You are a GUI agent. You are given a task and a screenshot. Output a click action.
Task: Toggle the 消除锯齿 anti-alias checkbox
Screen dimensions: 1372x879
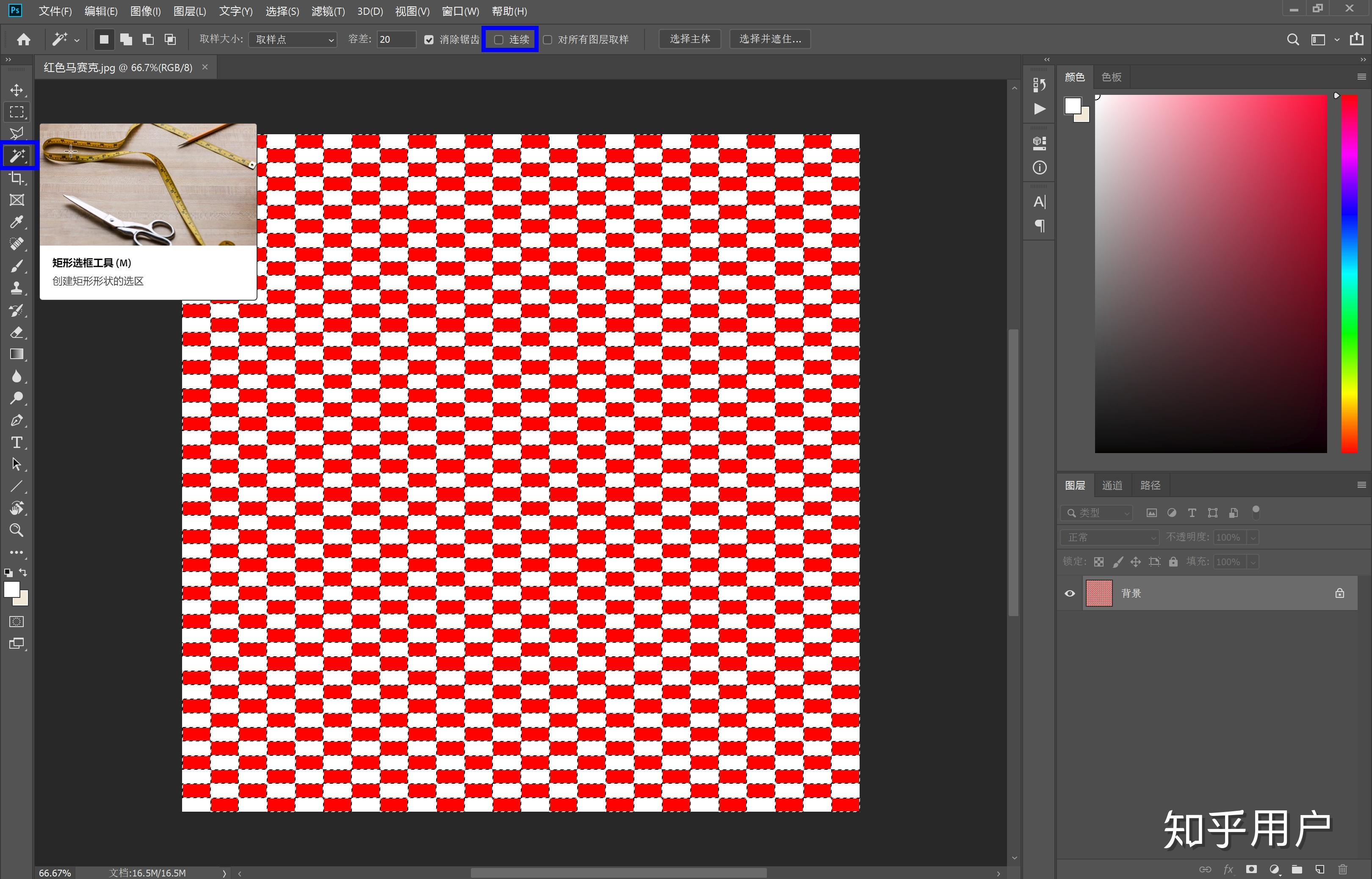[429, 39]
